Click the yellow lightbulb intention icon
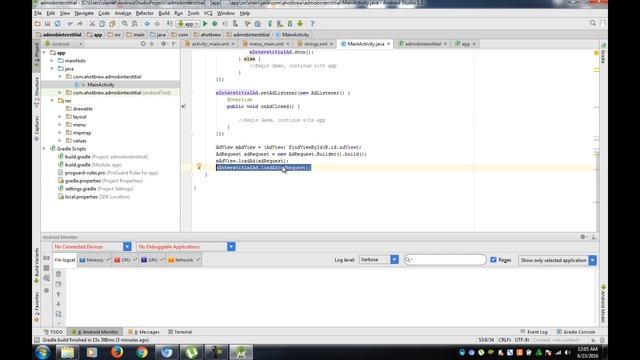The height and width of the screenshot is (360, 640). [x=199, y=166]
